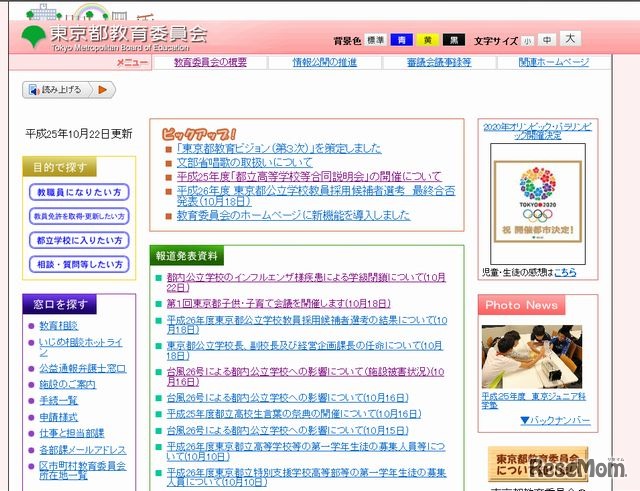Viewport: 640px width, 491px height.
Task: Open いじめ相談ホットライン link
Action: (81, 347)
